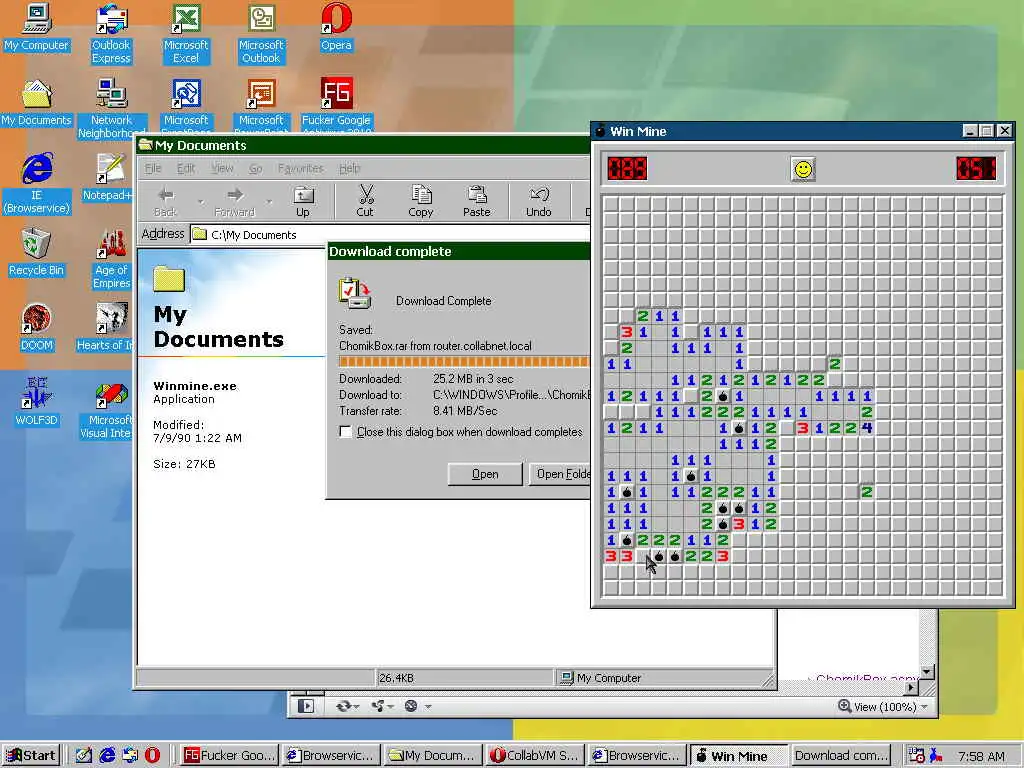Select the Microsoft Visual InterDev desktop shortcut
The image size is (1024, 768).
tap(108, 409)
